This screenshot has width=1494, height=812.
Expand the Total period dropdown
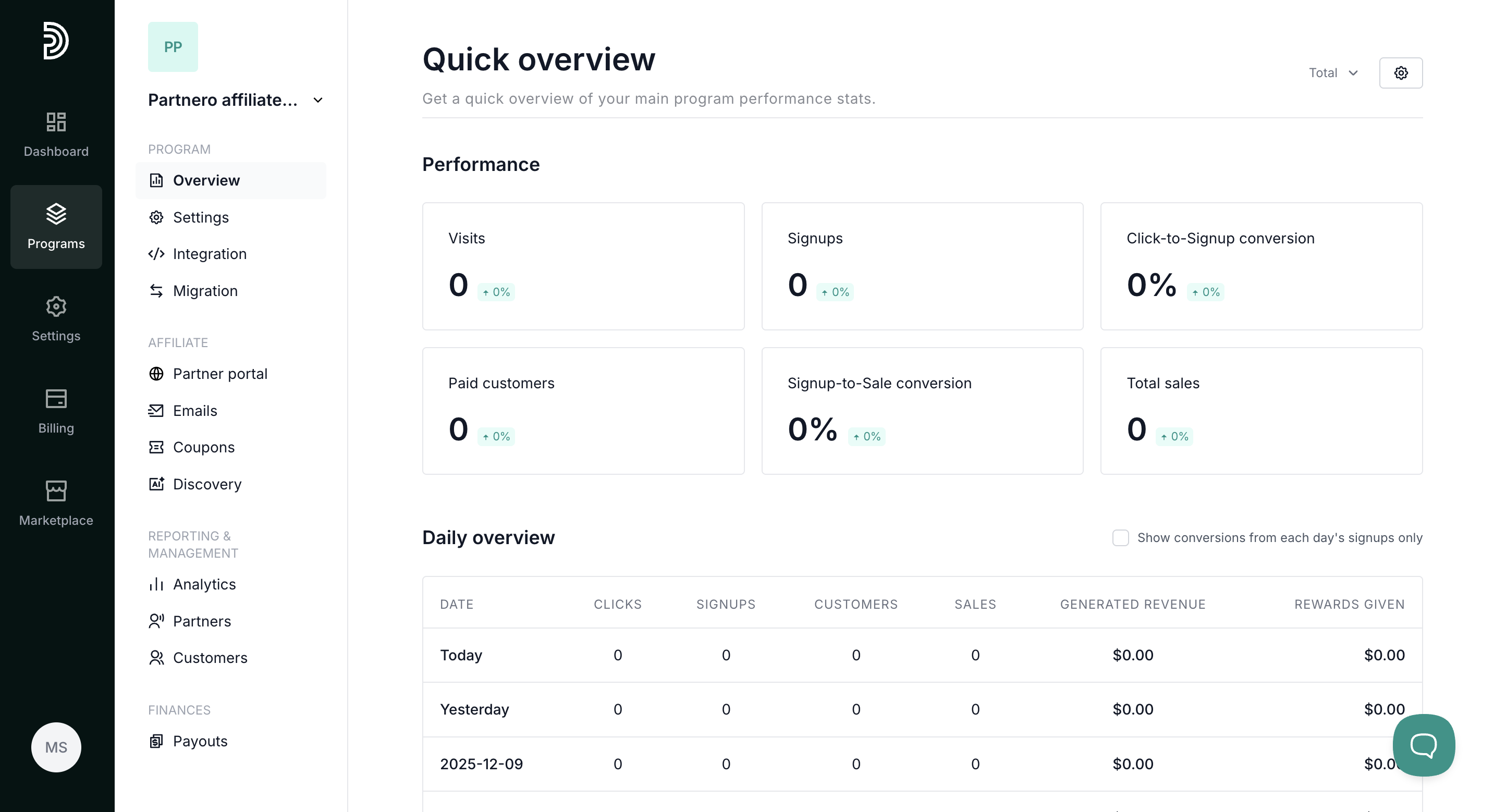click(x=1333, y=73)
